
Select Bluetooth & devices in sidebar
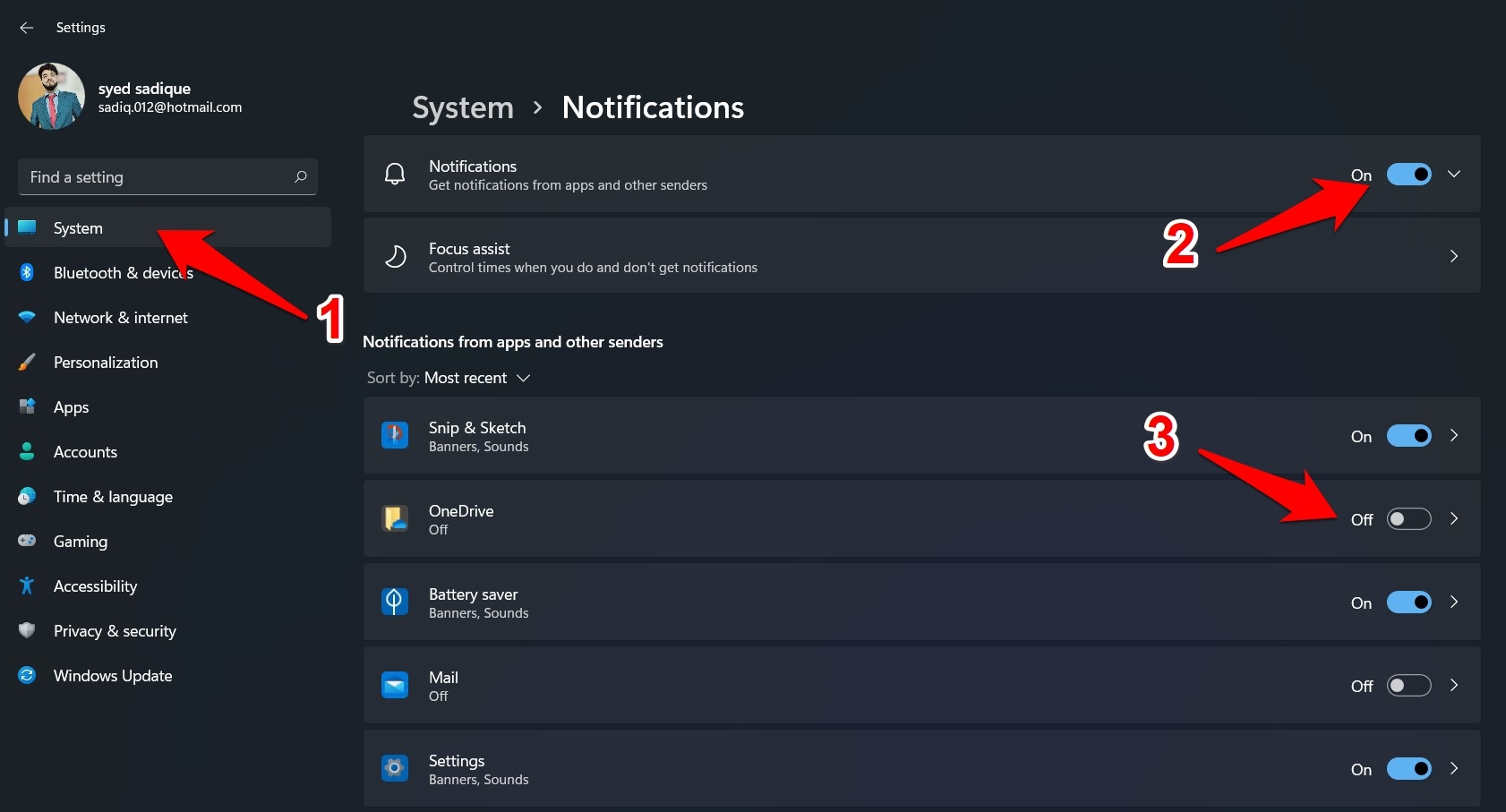tap(123, 273)
